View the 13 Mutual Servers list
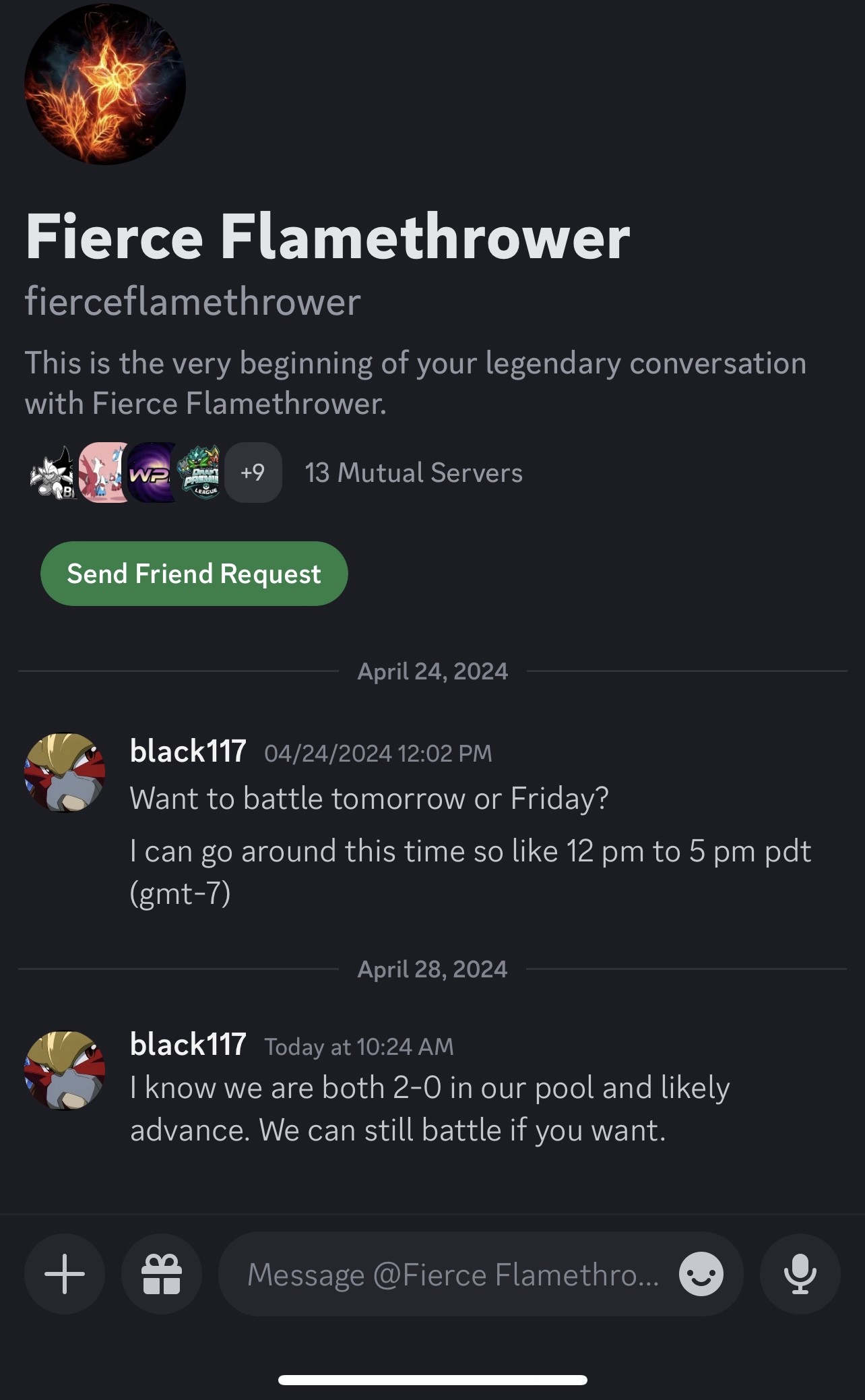The width and height of the screenshot is (865, 1400). [x=413, y=473]
